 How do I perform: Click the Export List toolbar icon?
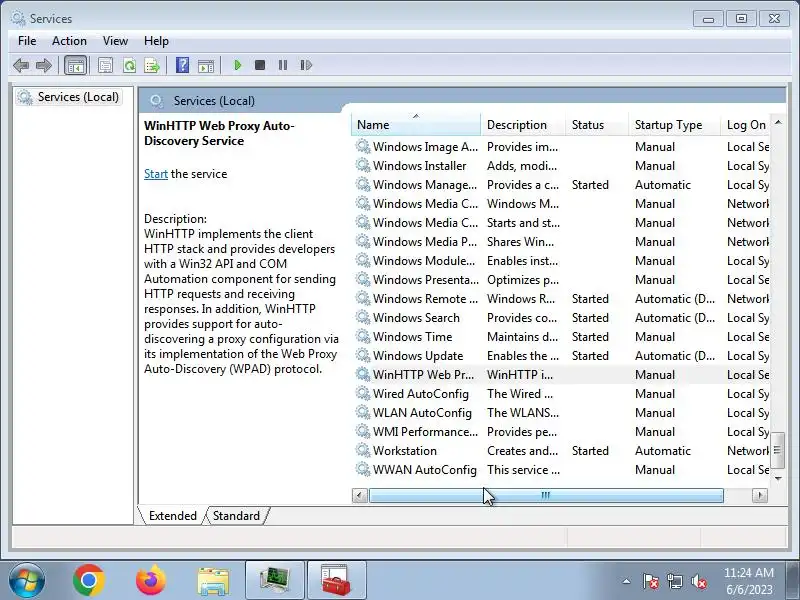point(152,65)
